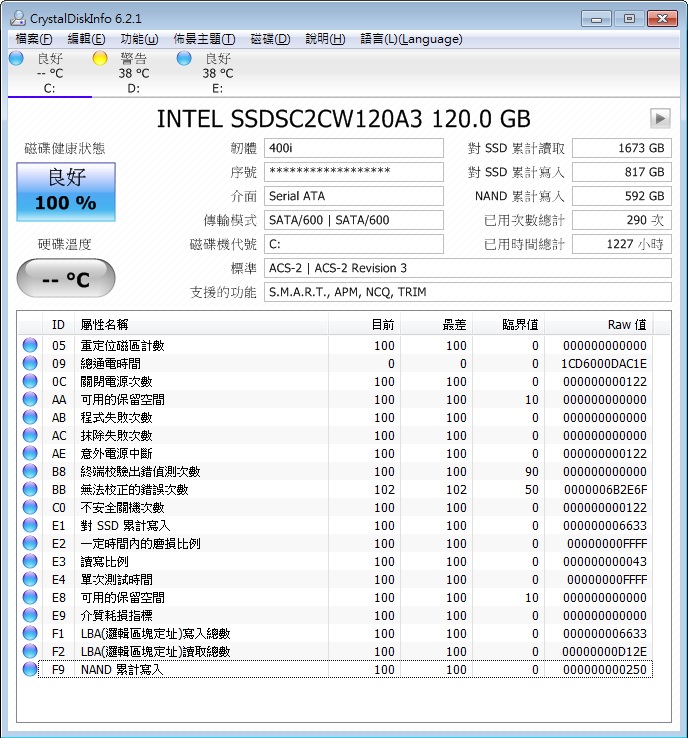Image resolution: width=688 pixels, height=738 pixels.
Task: Click the Raw 值 column header
Action: pos(599,324)
